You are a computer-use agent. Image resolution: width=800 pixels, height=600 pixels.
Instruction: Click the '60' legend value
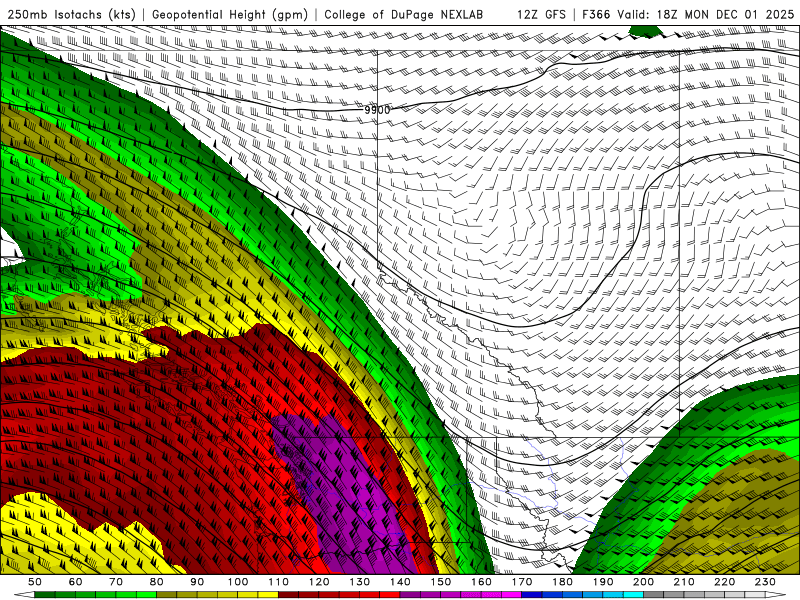click(75, 582)
